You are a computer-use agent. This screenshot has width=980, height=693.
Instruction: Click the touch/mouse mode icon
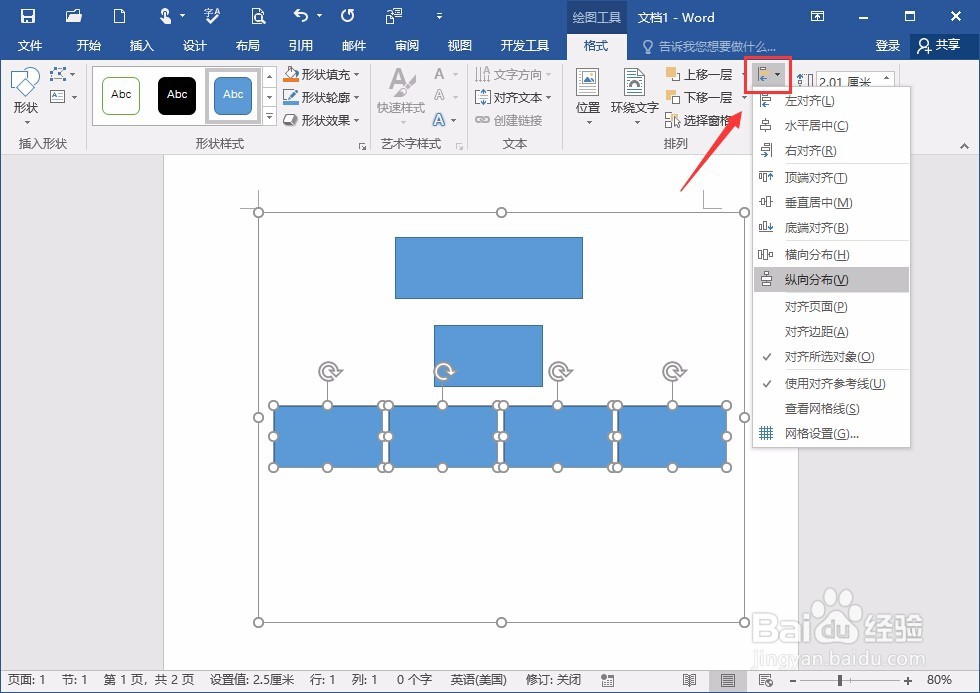pos(166,16)
